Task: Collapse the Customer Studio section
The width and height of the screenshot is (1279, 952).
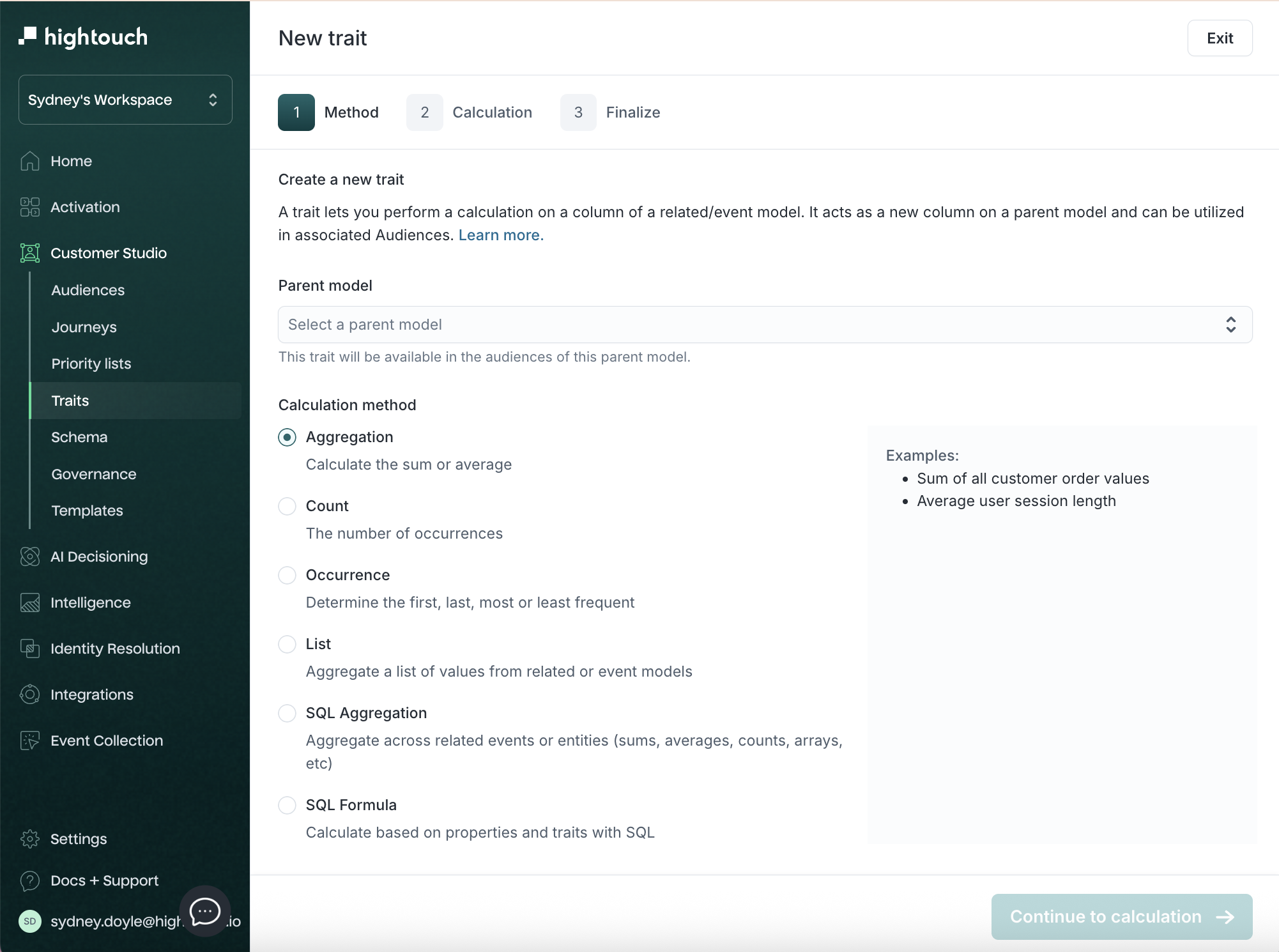Action: point(109,253)
